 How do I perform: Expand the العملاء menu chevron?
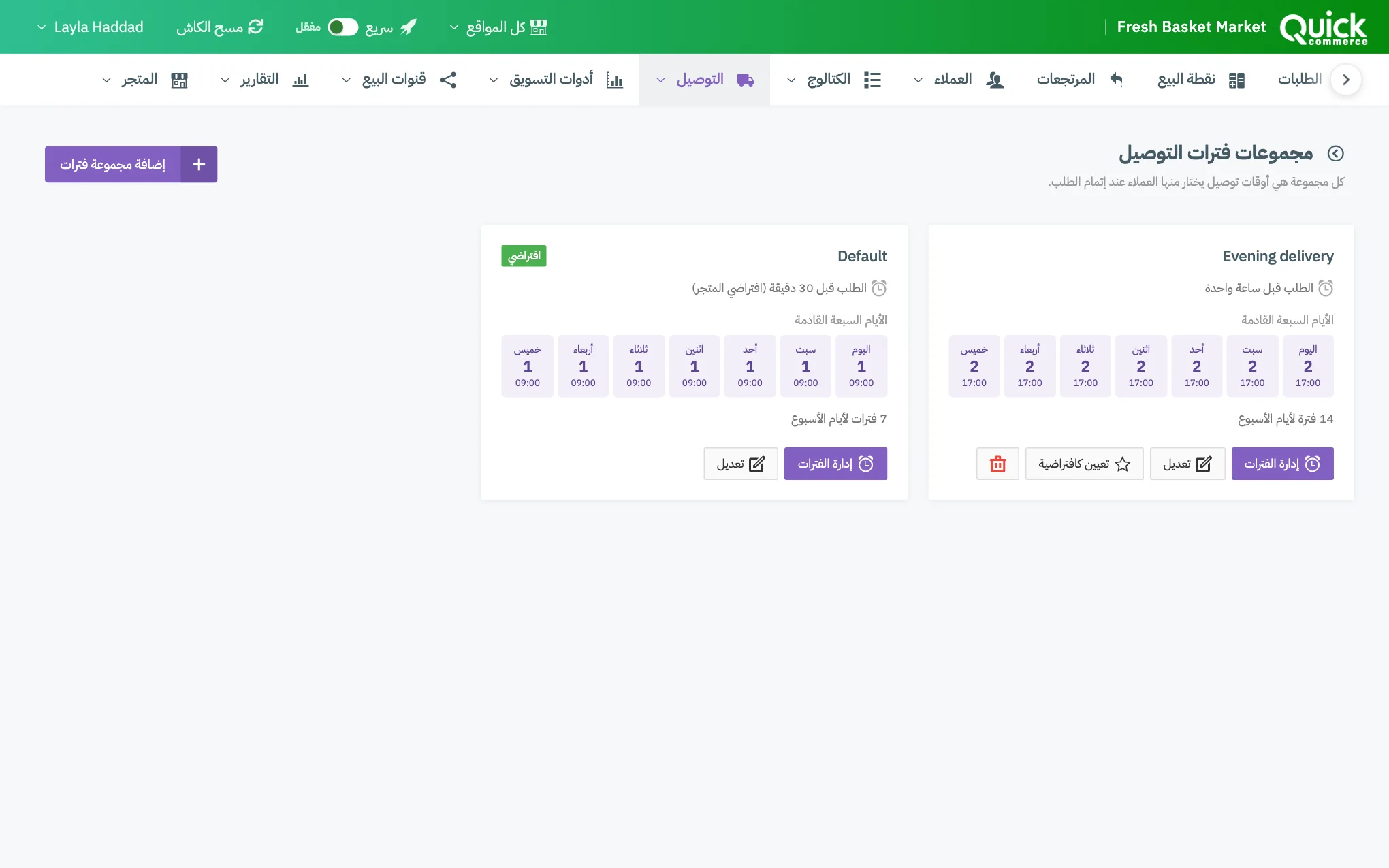pyautogui.click(x=919, y=80)
